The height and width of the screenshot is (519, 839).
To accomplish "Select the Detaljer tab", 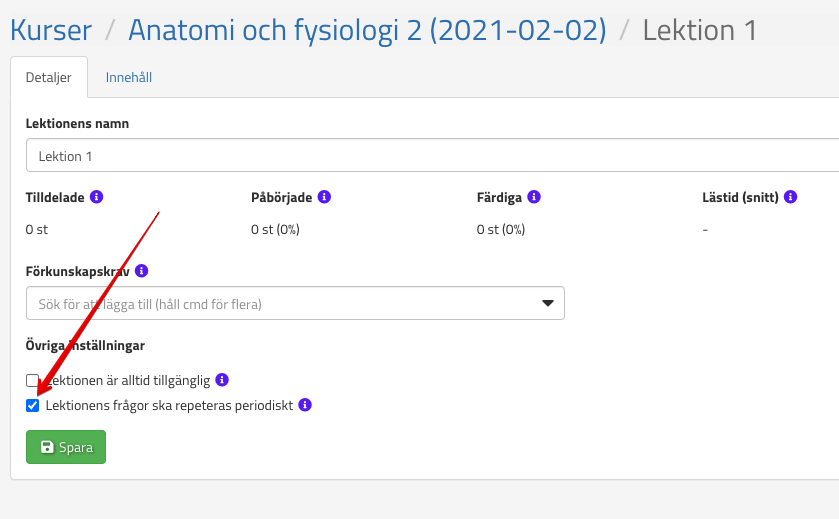I will click(x=48, y=77).
